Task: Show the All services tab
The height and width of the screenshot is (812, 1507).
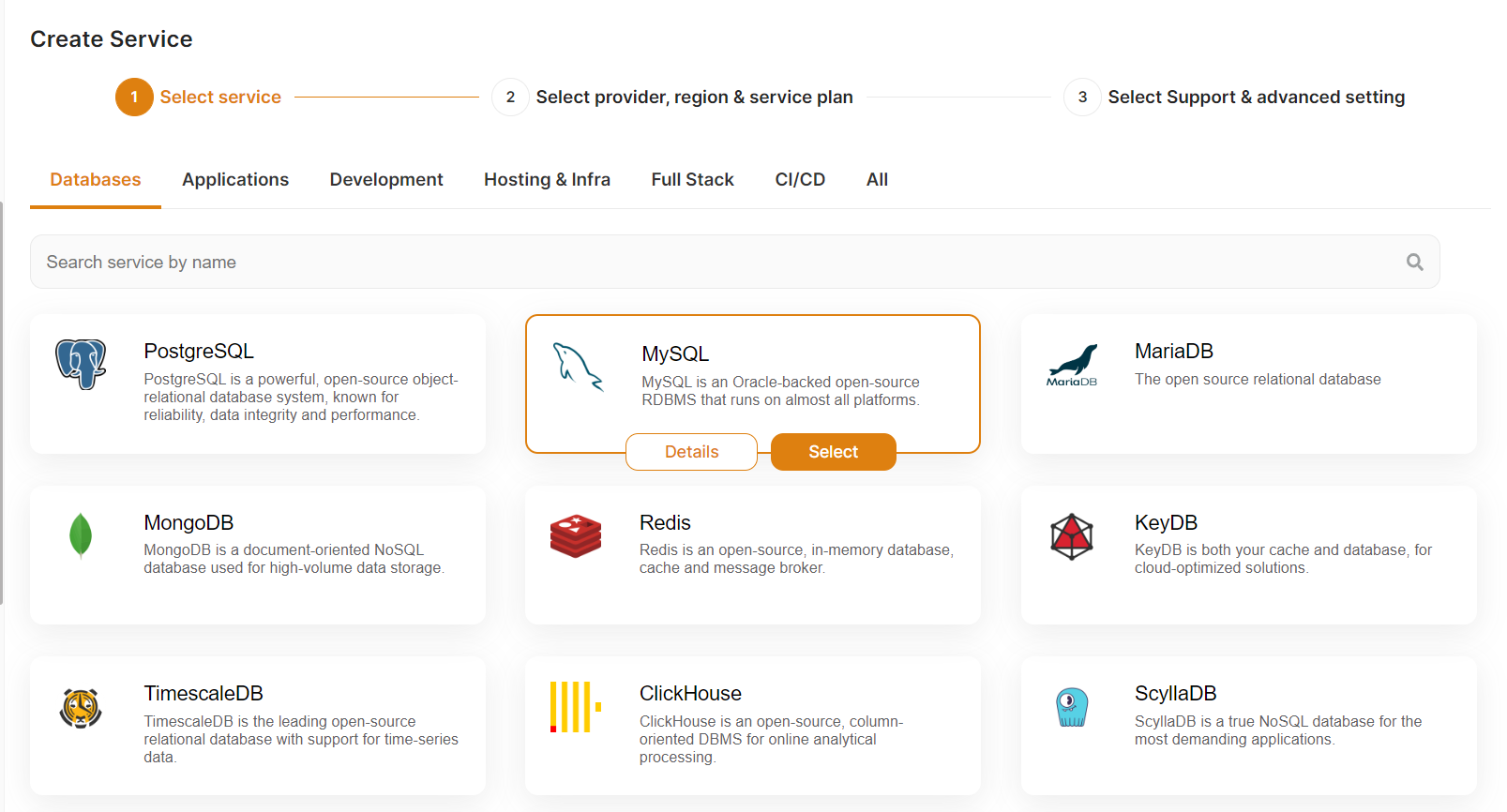Action: pyautogui.click(x=877, y=180)
